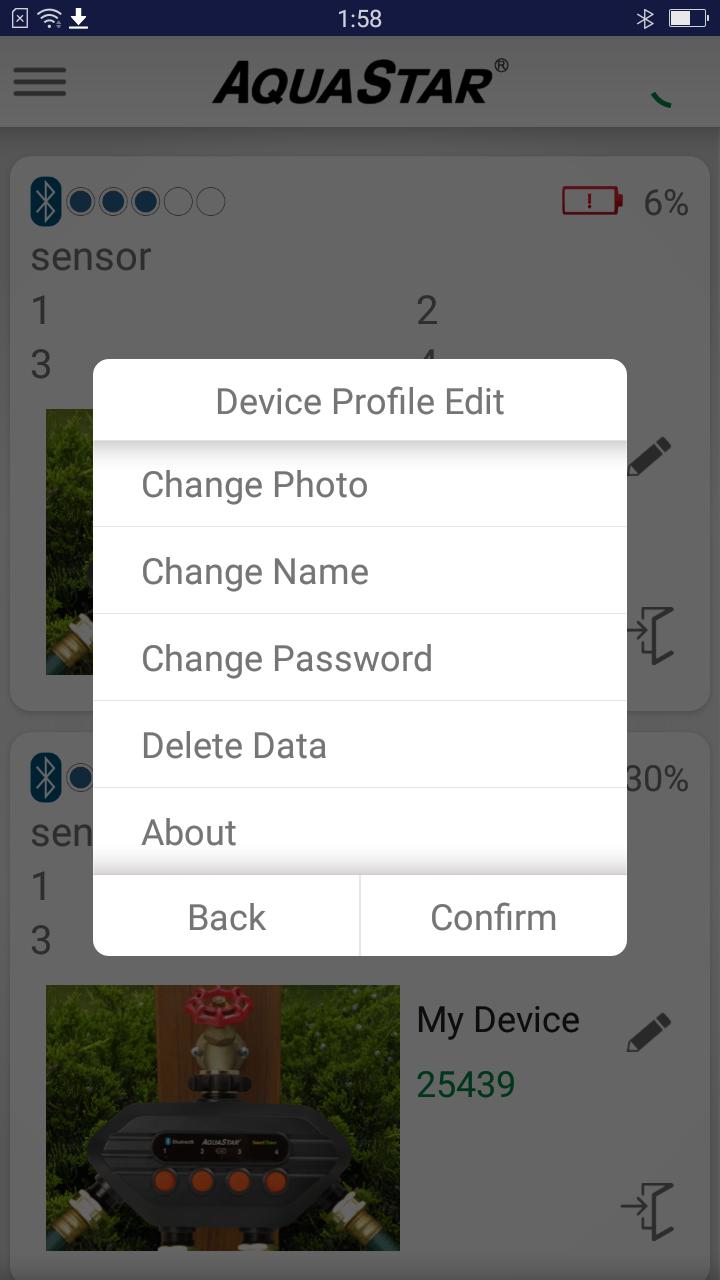
Task: Tap the red low battery icon
Action: 592,202
